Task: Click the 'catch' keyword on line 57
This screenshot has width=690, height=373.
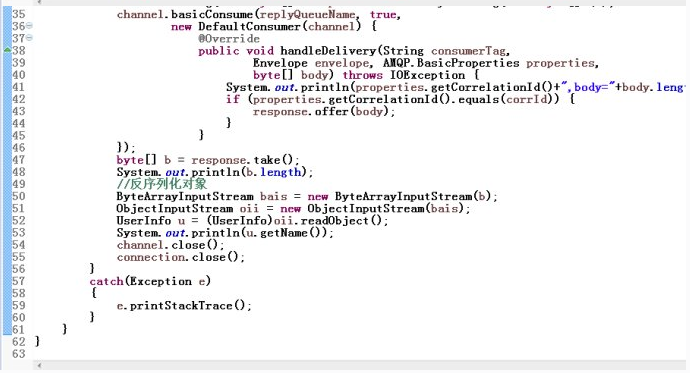Action: [x=106, y=281]
